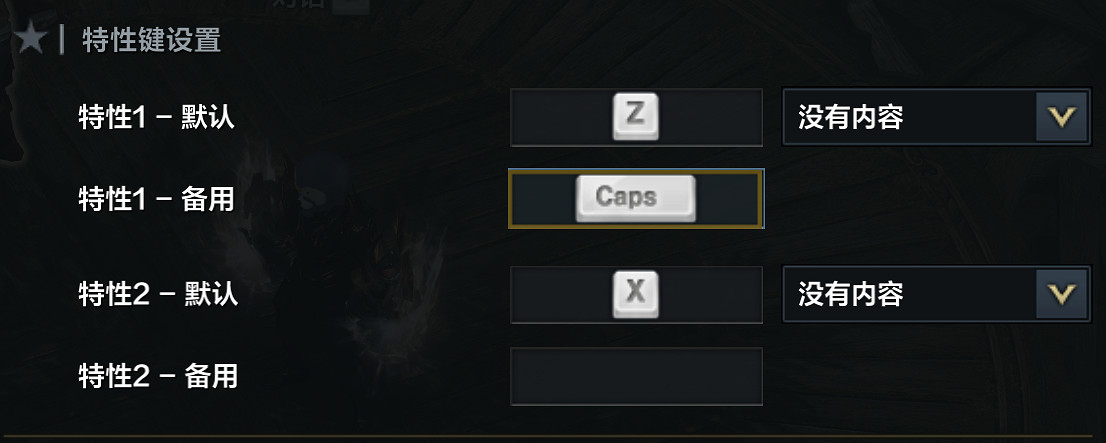This screenshot has height=443, width=1106.
Task: Click the Z key icon
Action: (635, 117)
